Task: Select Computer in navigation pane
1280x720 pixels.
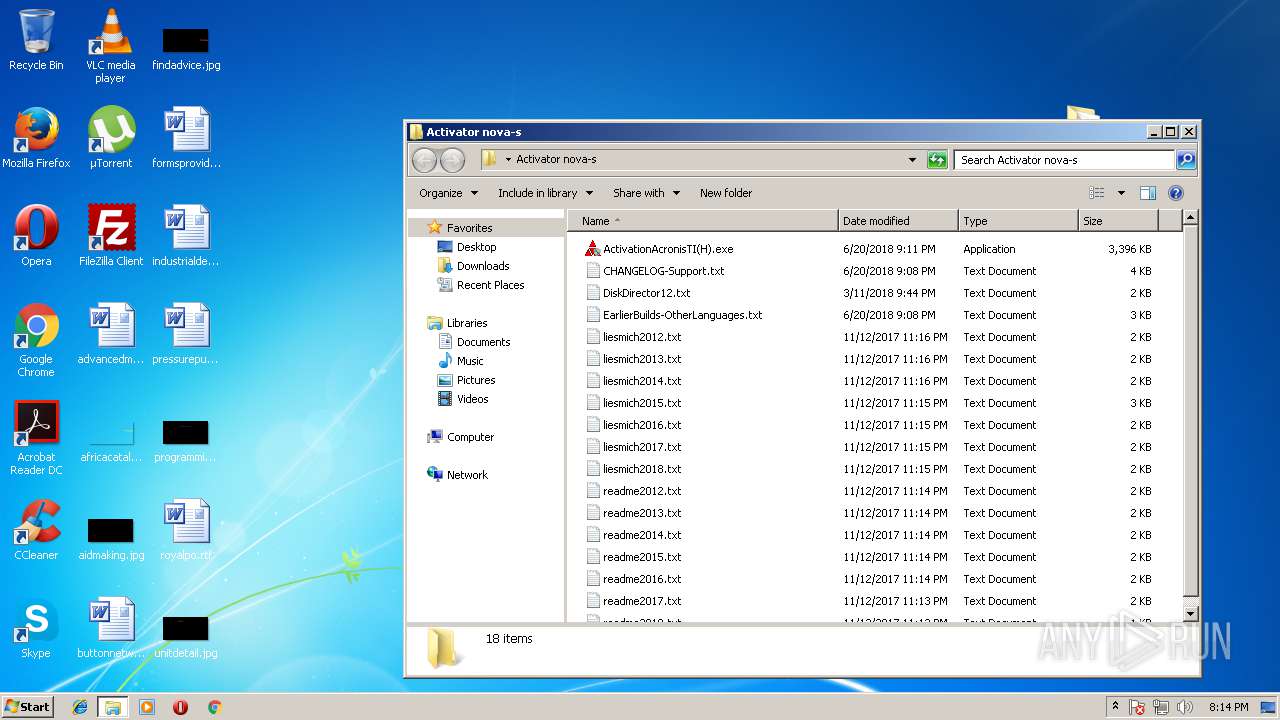Action: (470, 437)
